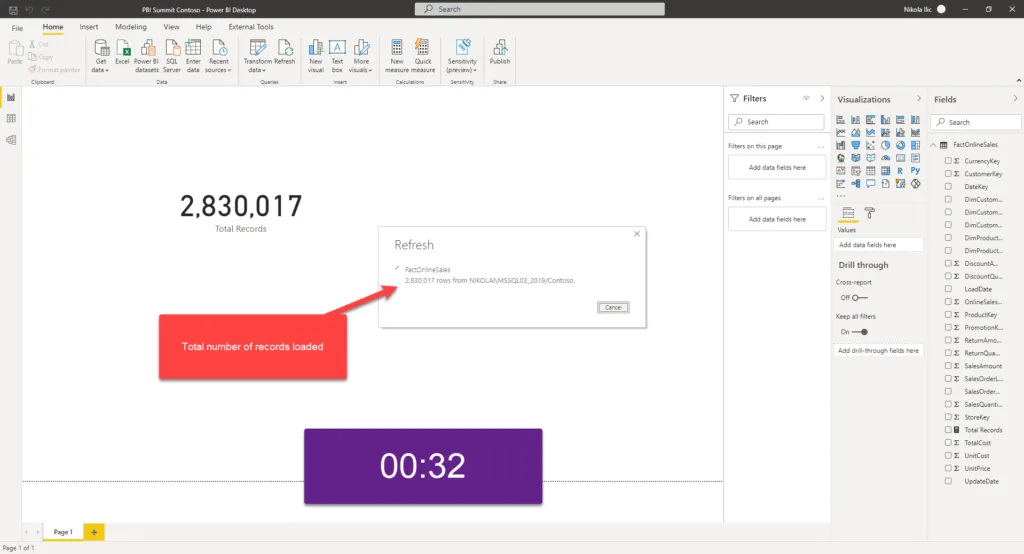Image resolution: width=1024 pixels, height=554 pixels.
Task: Check the CustomerKey field
Action: [948, 174]
